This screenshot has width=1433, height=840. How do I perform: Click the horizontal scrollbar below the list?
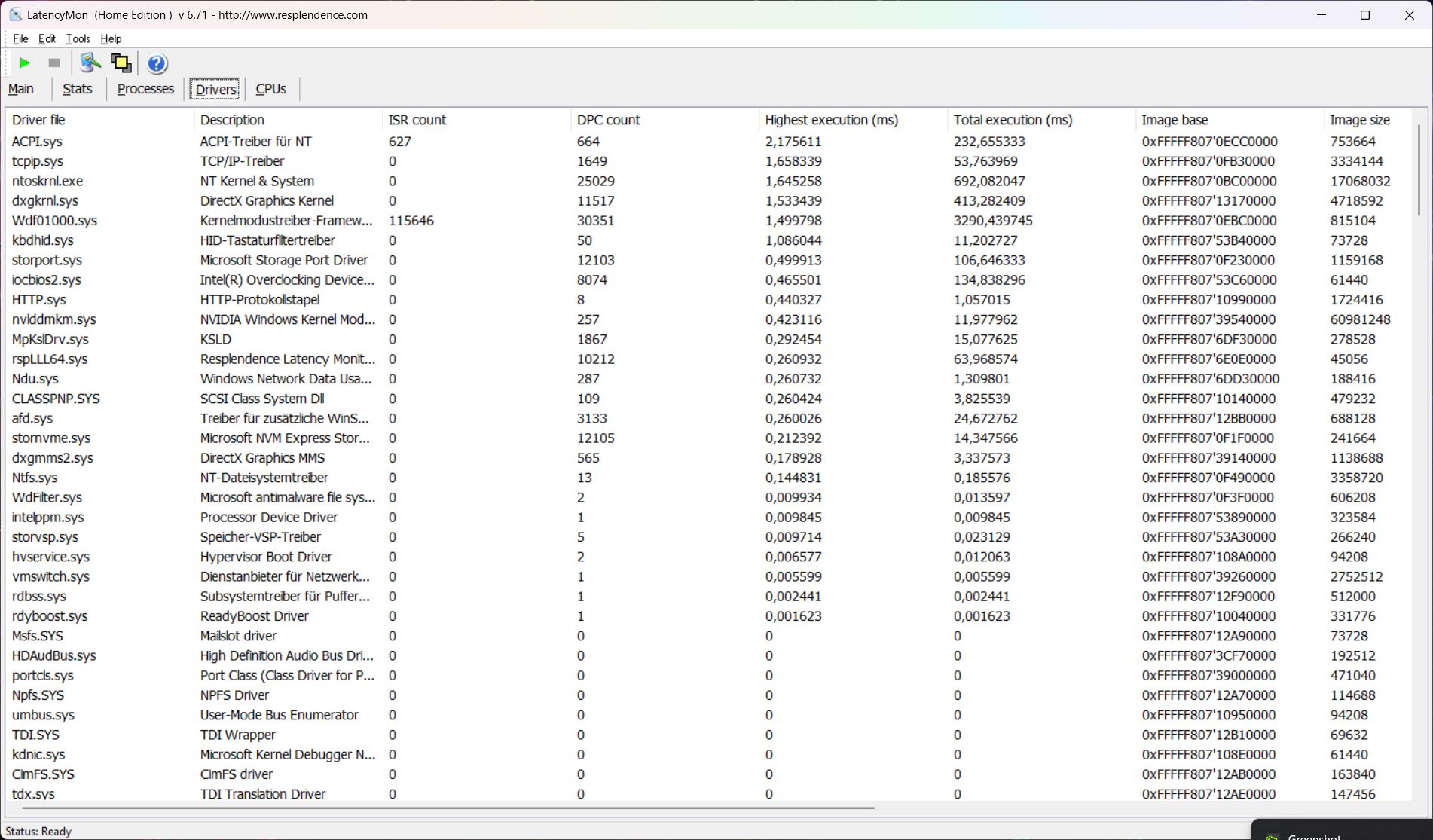448,808
